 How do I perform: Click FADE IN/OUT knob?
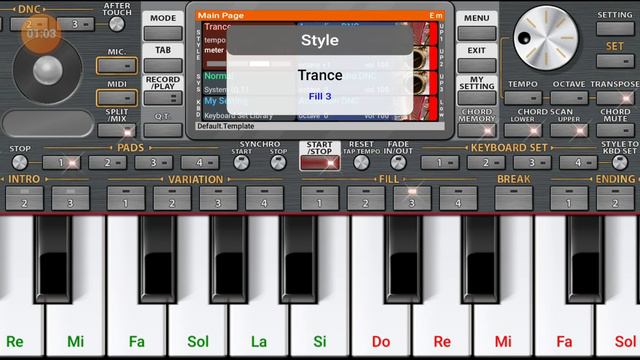tap(398, 162)
